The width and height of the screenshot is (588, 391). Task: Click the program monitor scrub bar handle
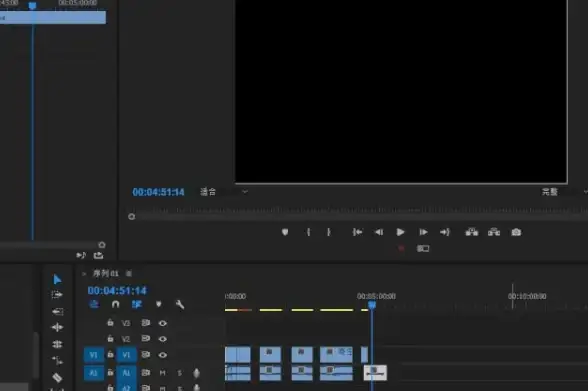tap(131, 217)
